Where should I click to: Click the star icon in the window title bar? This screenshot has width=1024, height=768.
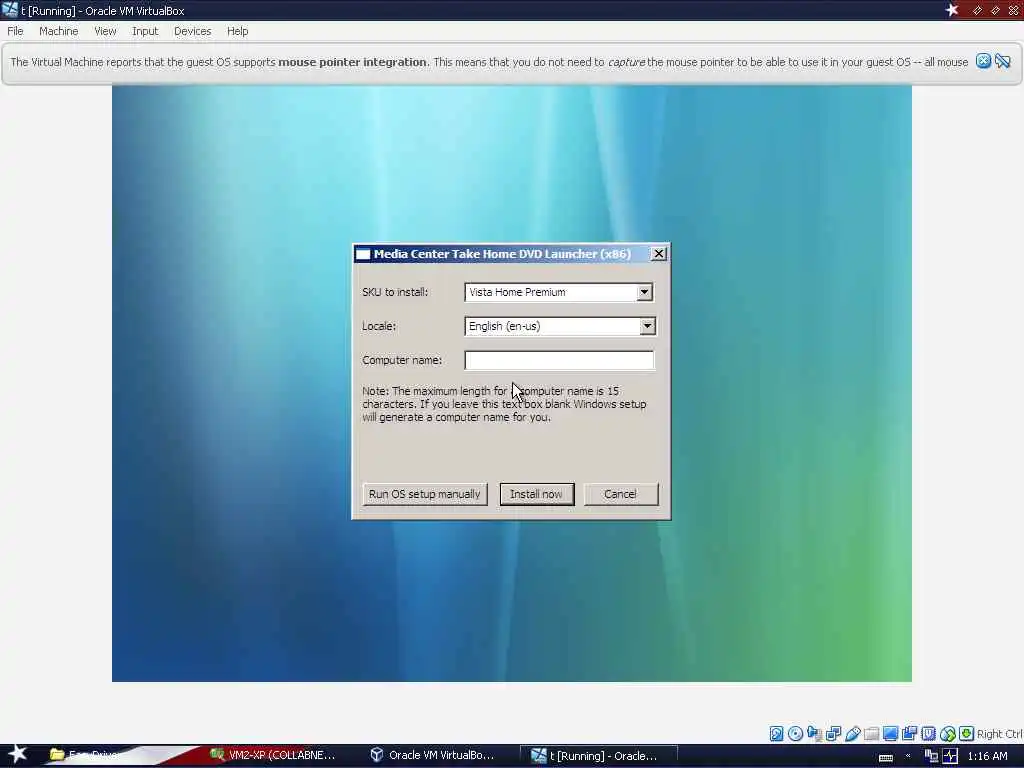[x=952, y=10]
